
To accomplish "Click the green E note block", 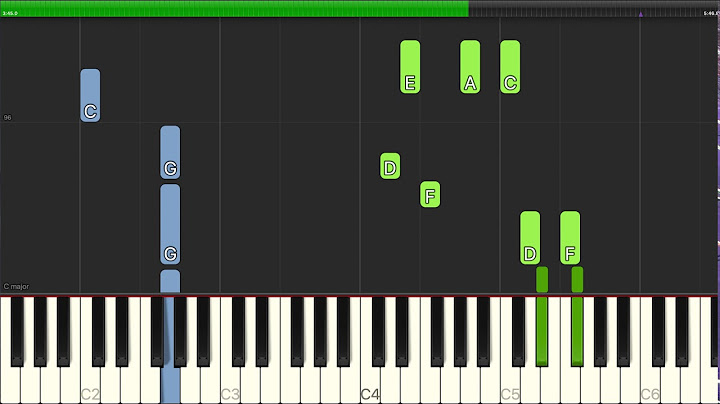I will point(410,67).
